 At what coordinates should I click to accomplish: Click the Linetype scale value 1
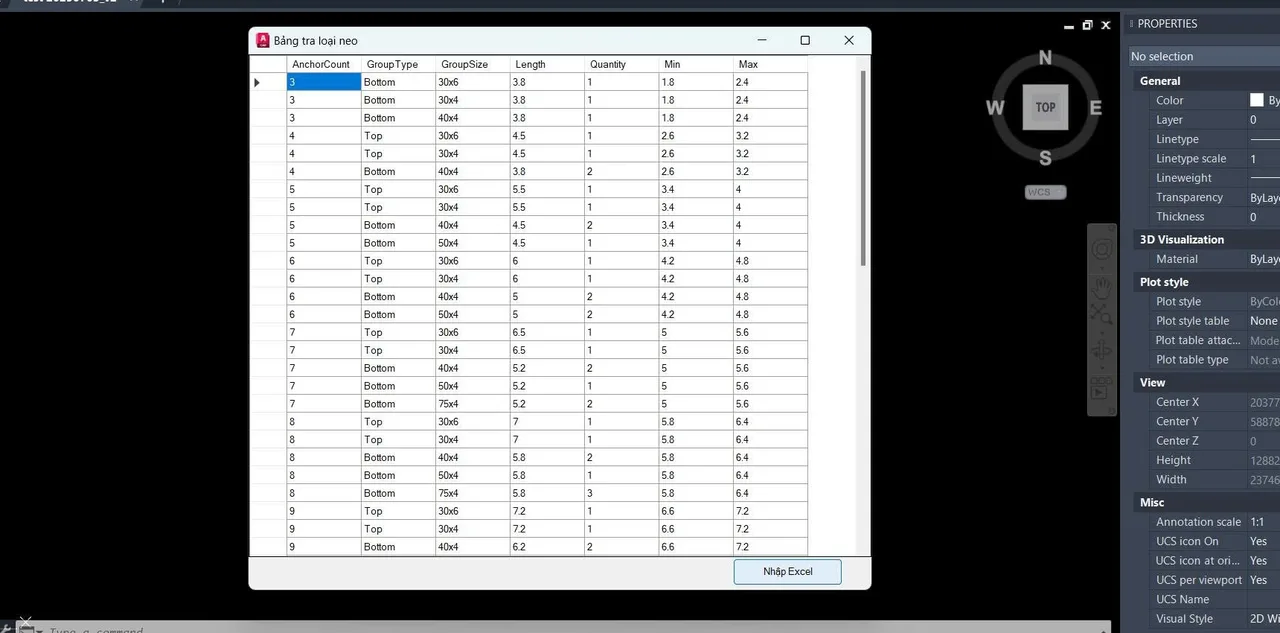click(1253, 159)
